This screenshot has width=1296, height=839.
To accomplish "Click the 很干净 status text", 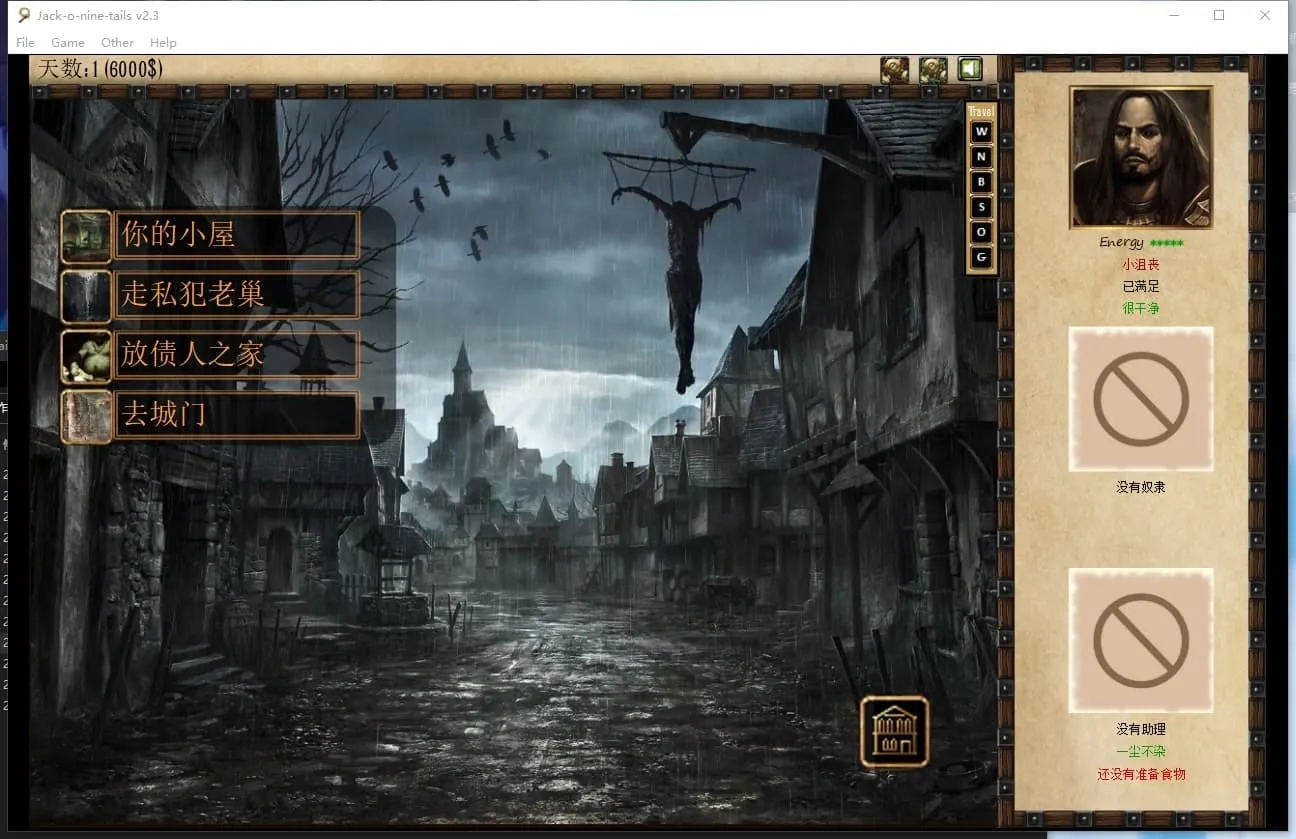I will (1141, 308).
